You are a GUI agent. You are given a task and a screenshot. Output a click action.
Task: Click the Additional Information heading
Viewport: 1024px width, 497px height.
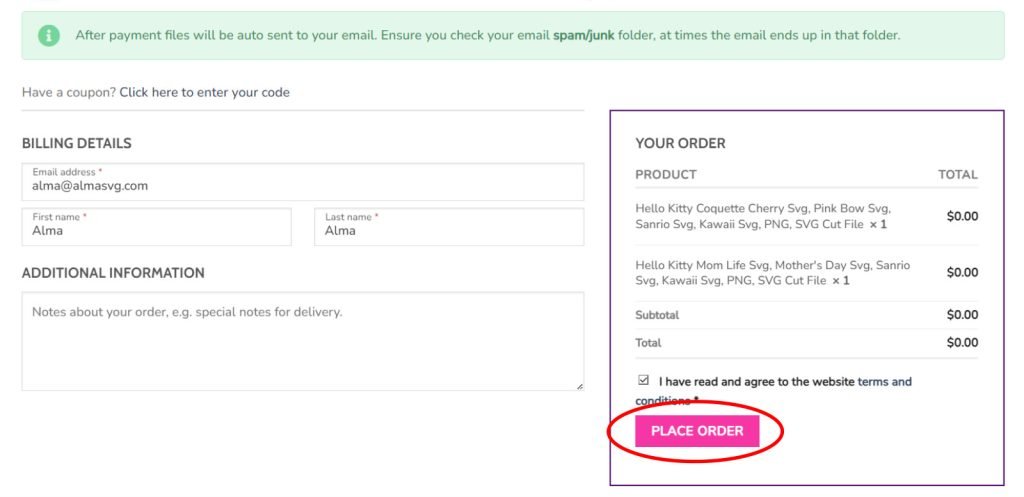tap(113, 273)
